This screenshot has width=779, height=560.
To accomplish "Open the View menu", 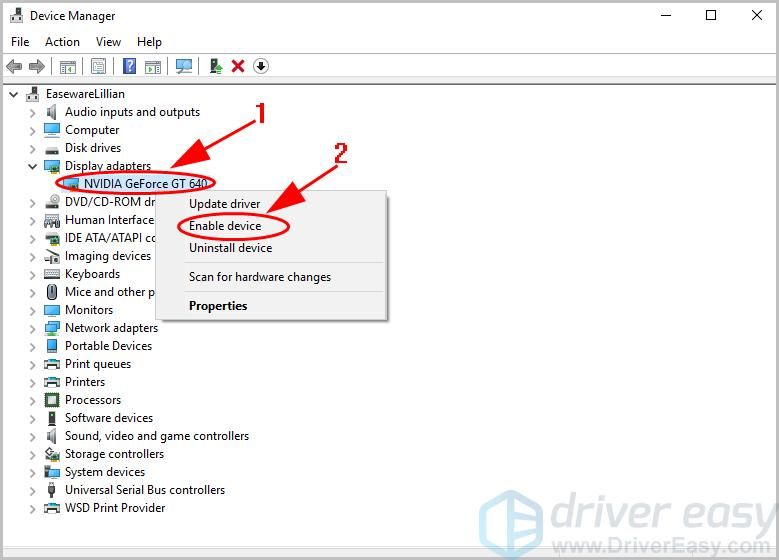I will click(x=108, y=42).
